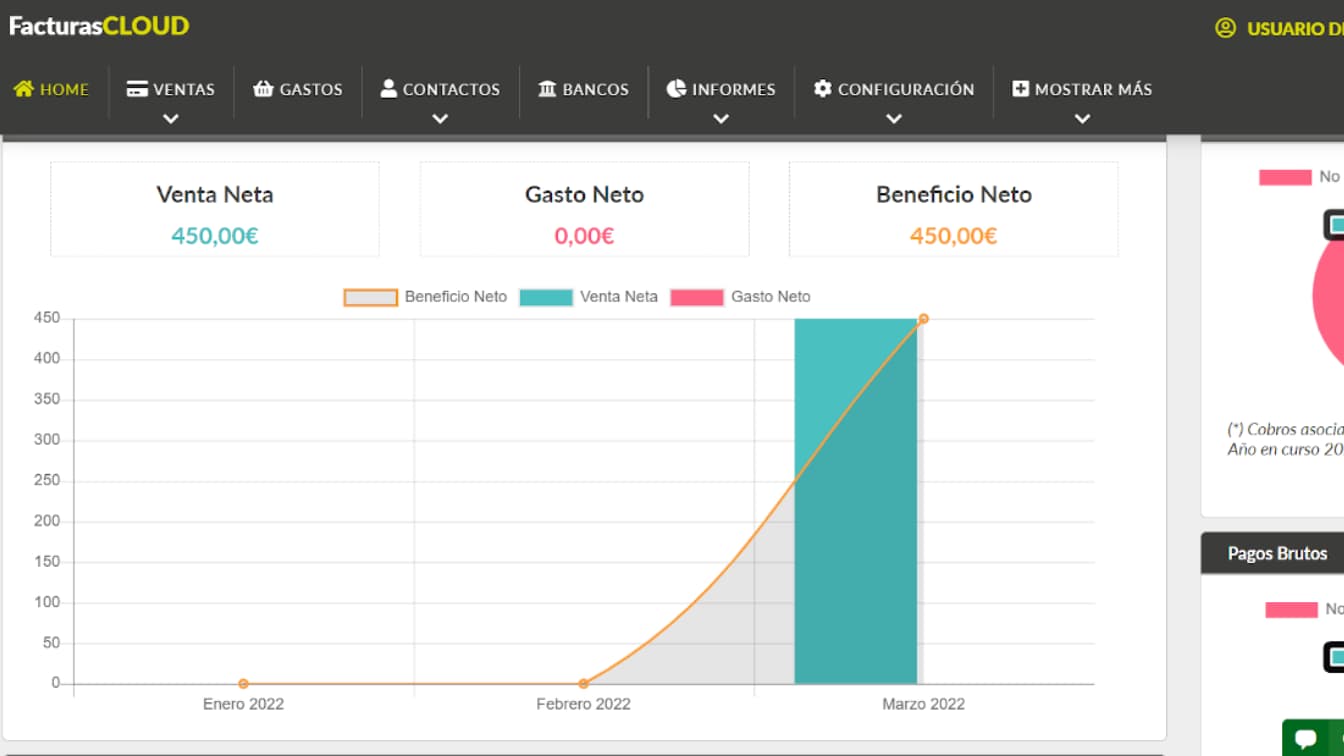Viewport: 1344px width, 756px height.
Task: Click the pie chart icon for INFORMES
Action: pyautogui.click(x=676, y=89)
